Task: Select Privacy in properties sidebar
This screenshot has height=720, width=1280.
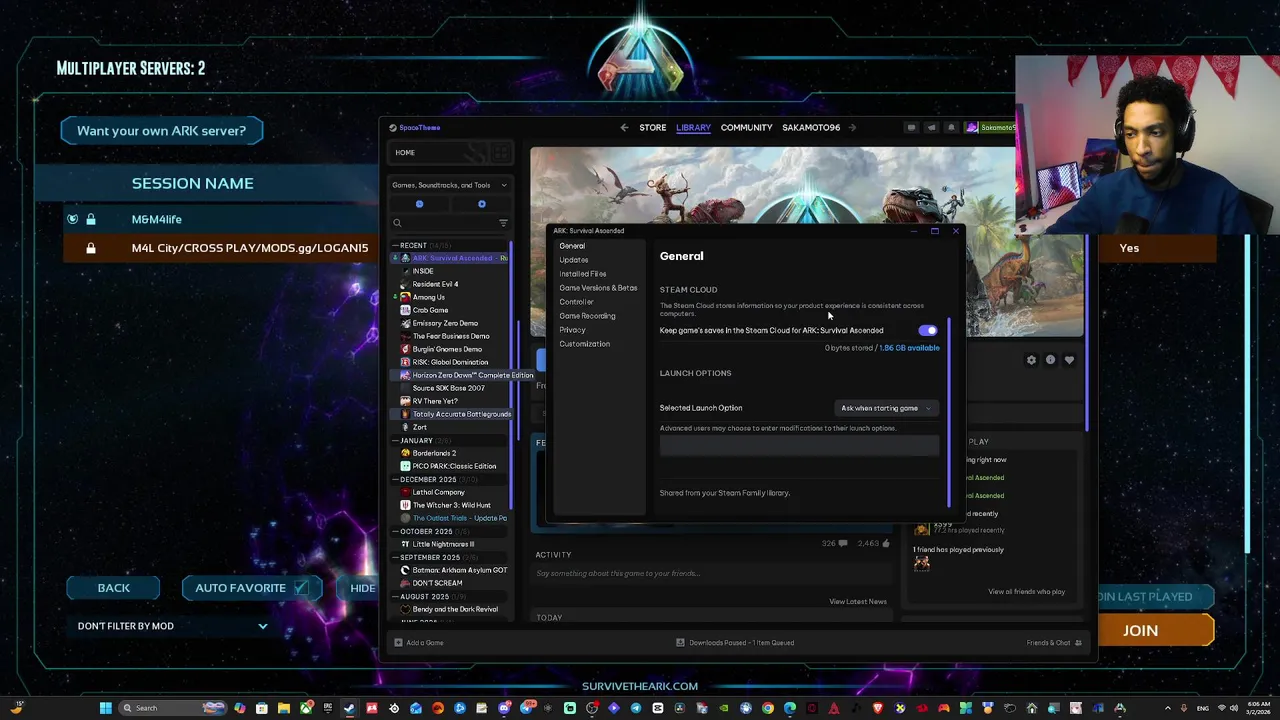Action: pos(573,330)
